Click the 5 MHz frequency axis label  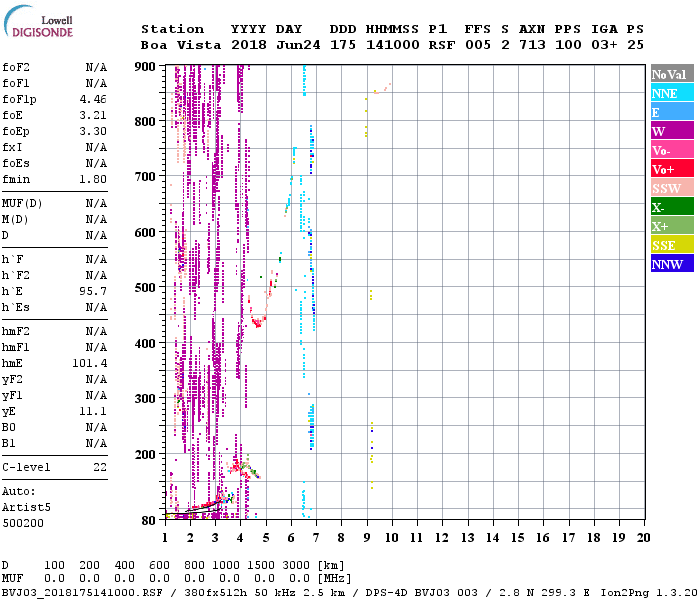pyautogui.click(x=266, y=538)
